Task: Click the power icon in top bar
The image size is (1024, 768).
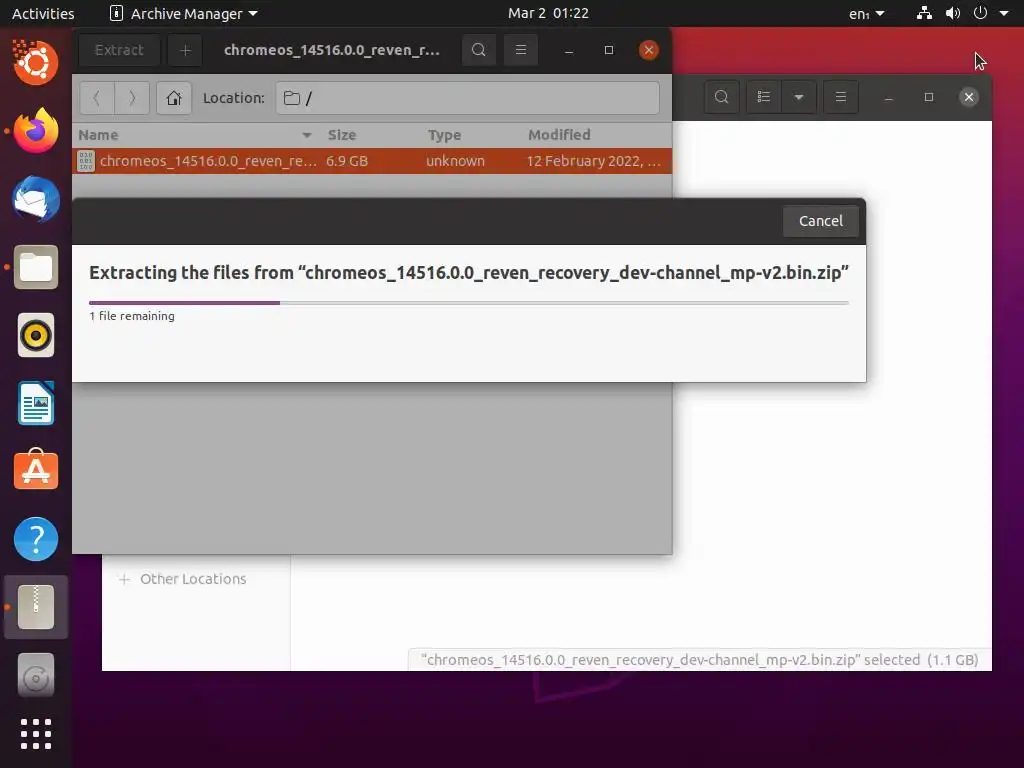Action: [x=980, y=13]
